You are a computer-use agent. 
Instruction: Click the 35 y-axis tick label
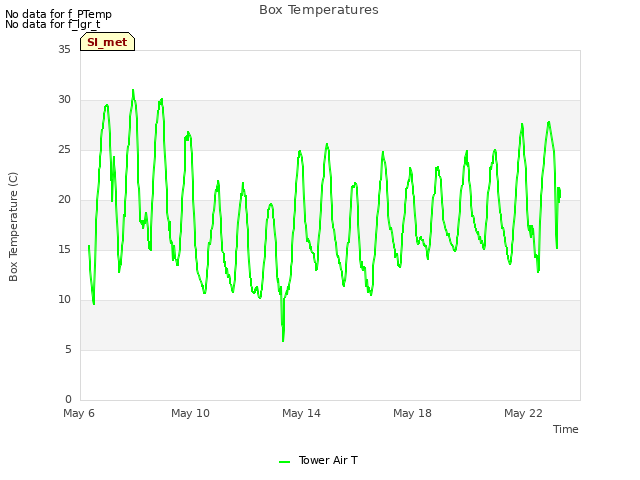[x=64, y=49]
